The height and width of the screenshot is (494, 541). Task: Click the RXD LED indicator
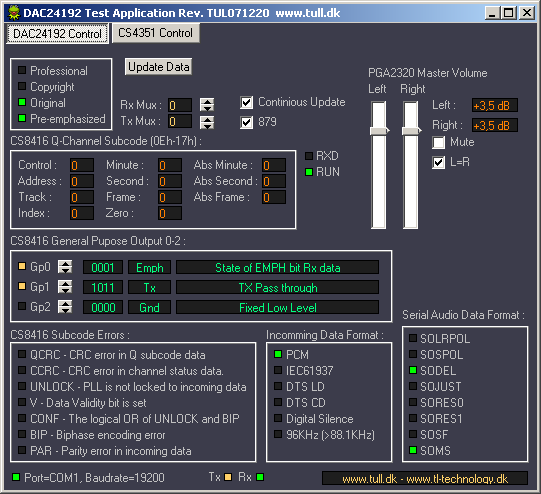(309, 156)
